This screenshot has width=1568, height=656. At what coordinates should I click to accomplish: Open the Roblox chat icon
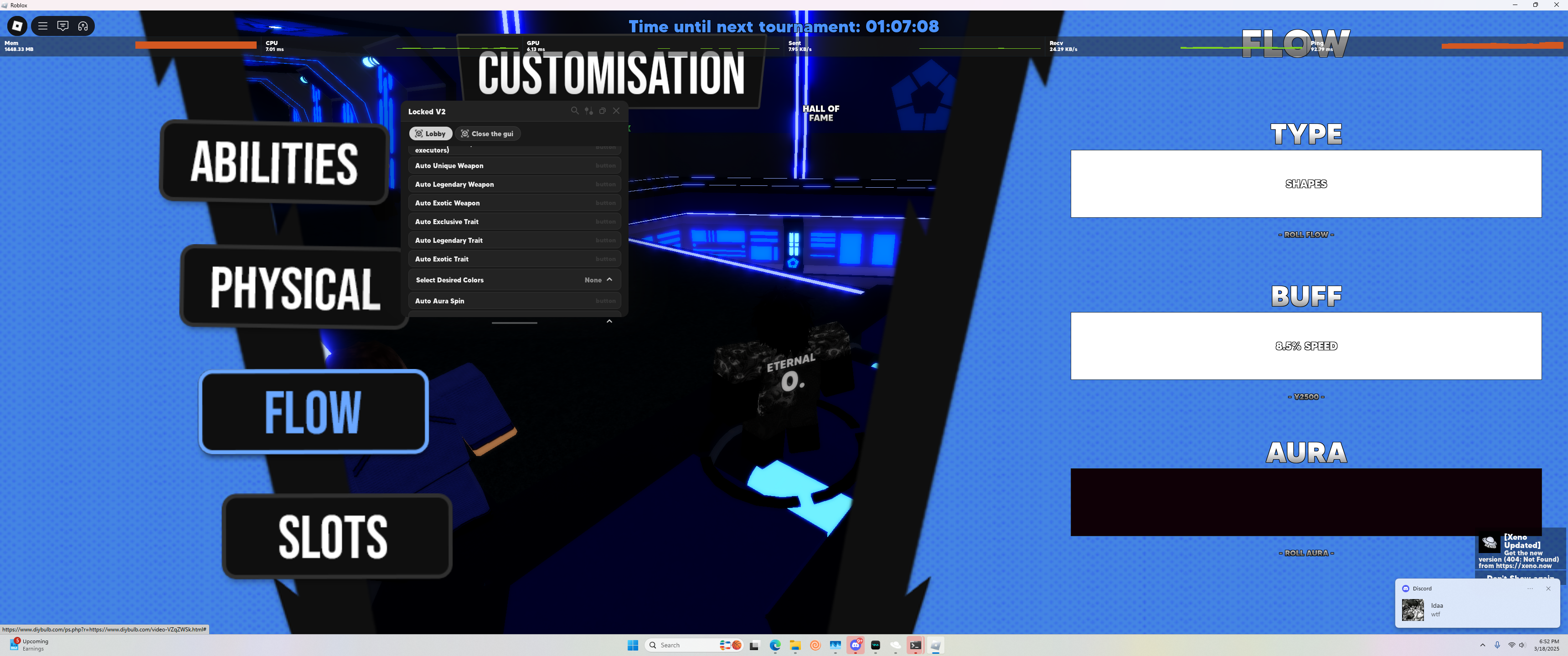tap(63, 26)
